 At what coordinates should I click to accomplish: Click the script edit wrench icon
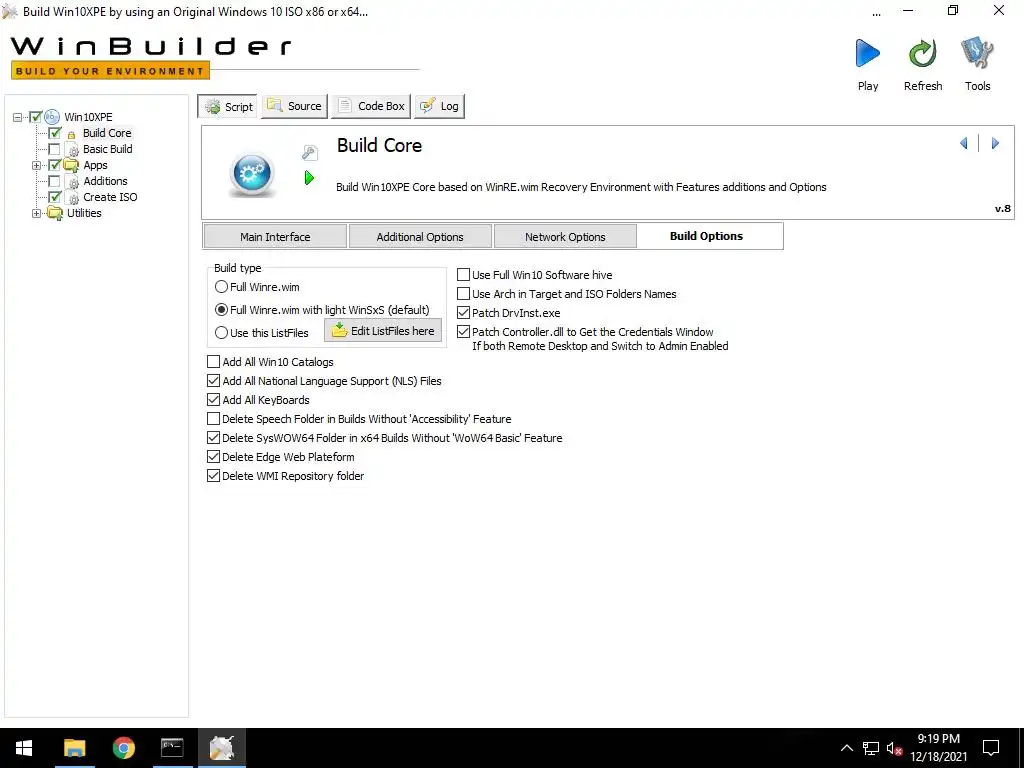point(310,152)
